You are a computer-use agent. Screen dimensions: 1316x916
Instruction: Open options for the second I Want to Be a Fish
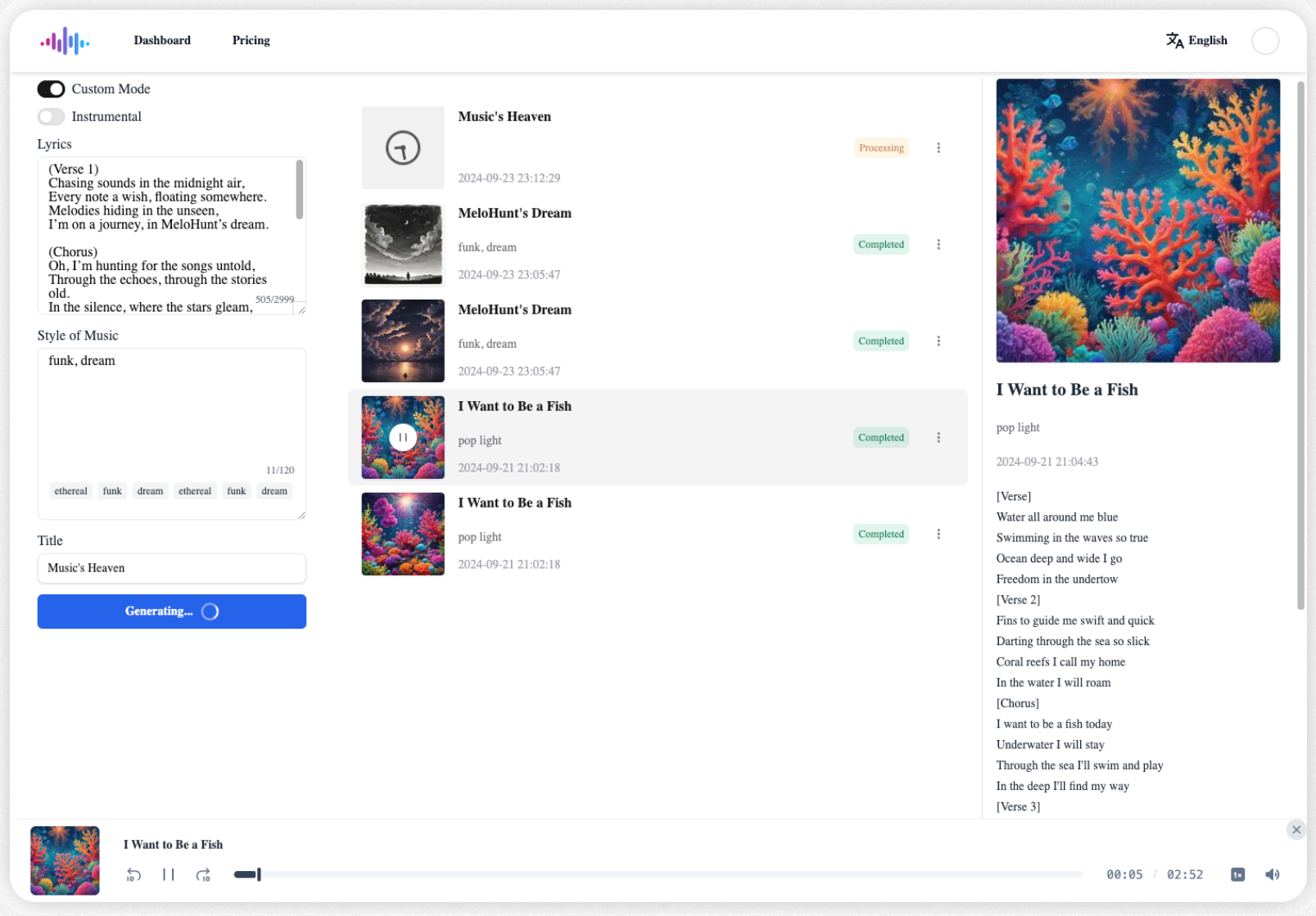coord(938,534)
